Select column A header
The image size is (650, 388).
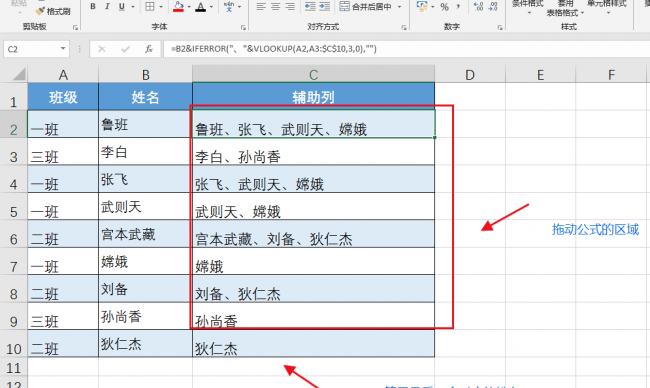[63, 75]
